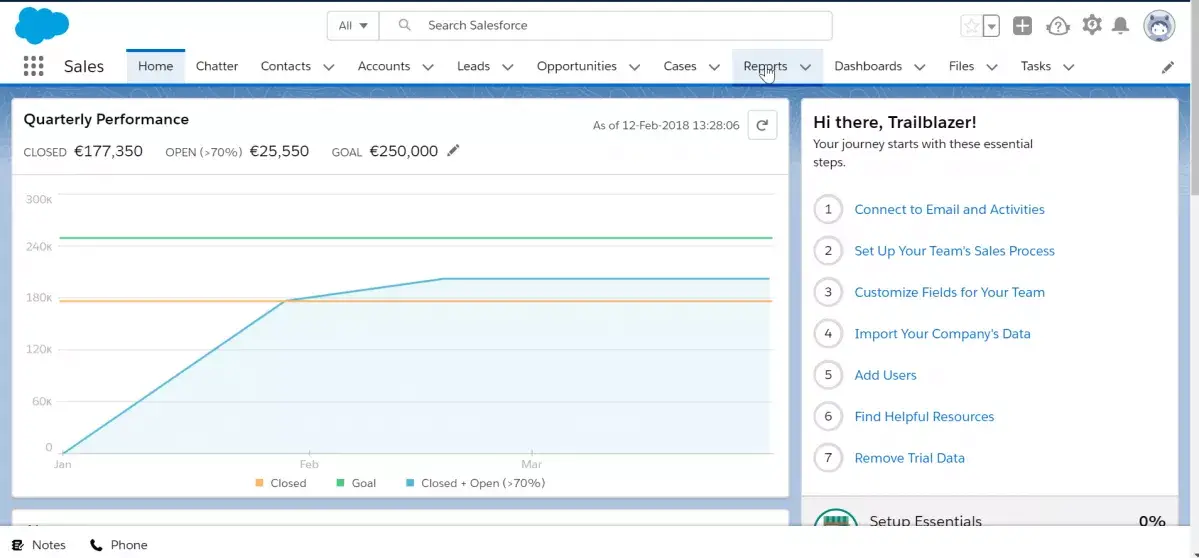
Task: Open Find Helpful Resources link
Action: coord(924,417)
